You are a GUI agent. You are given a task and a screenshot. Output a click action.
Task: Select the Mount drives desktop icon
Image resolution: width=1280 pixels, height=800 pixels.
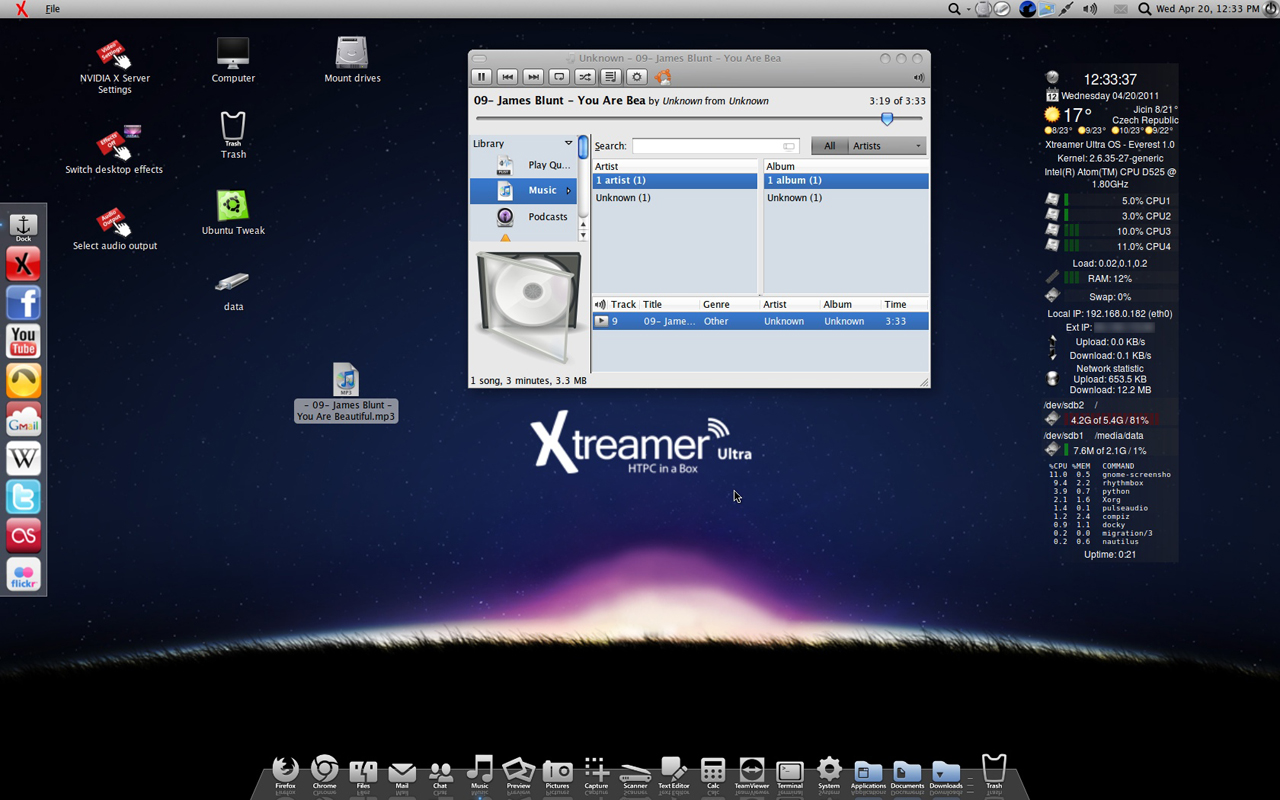click(352, 60)
